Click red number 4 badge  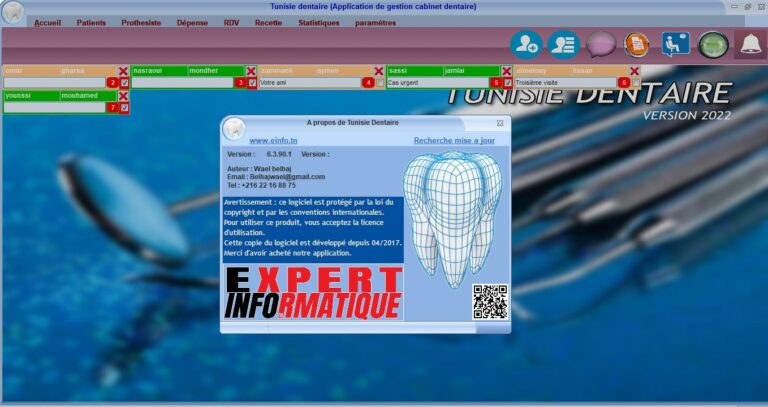click(x=368, y=83)
